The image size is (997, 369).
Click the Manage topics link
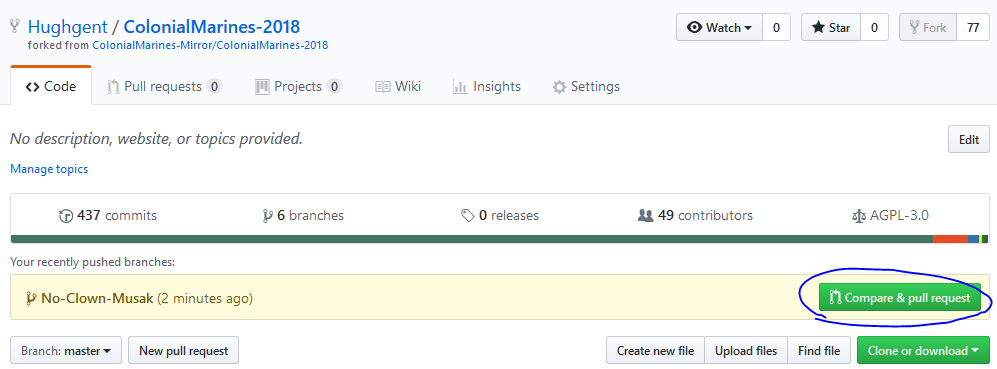[x=49, y=169]
